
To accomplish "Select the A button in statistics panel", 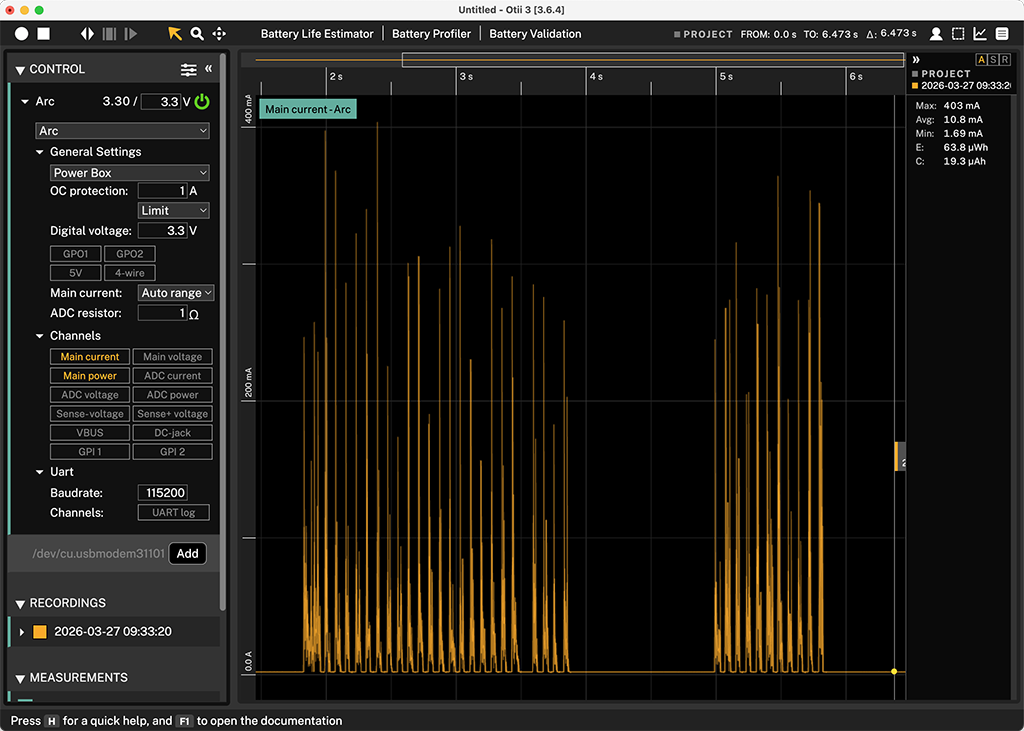I will pos(981,59).
